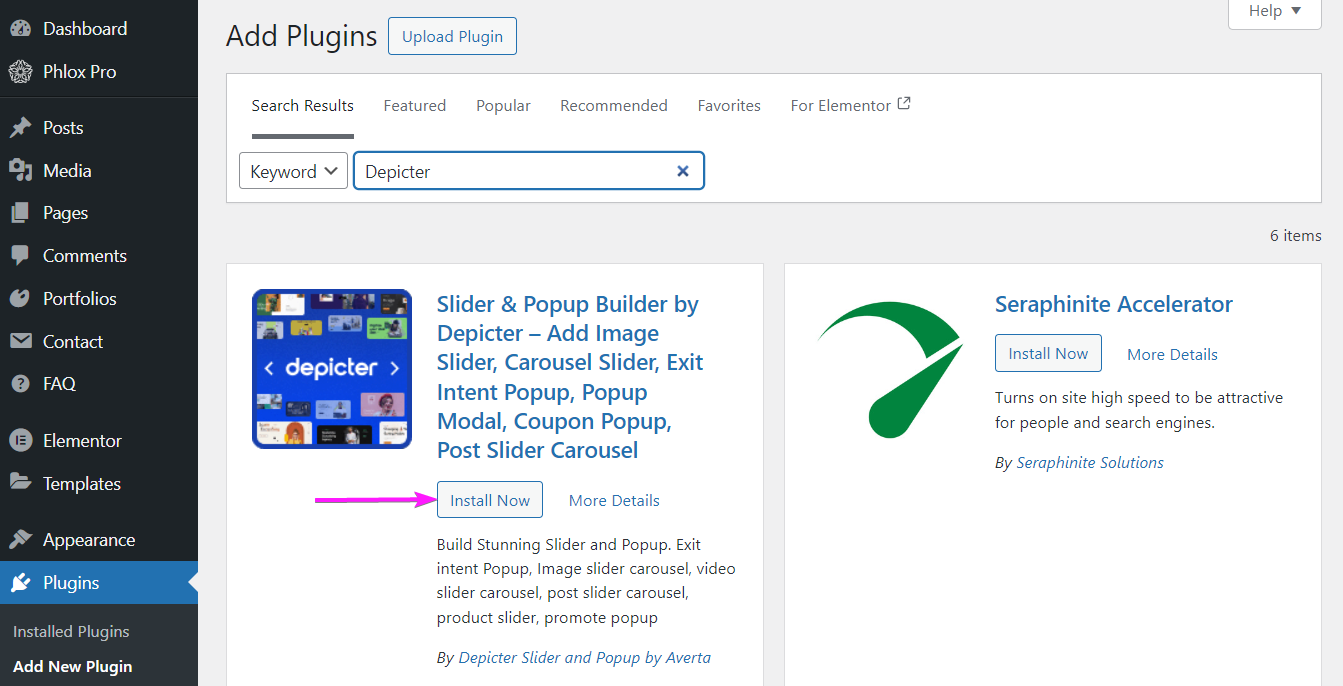
Task: Switch to the Search Results tab
Action: (303, 106)
